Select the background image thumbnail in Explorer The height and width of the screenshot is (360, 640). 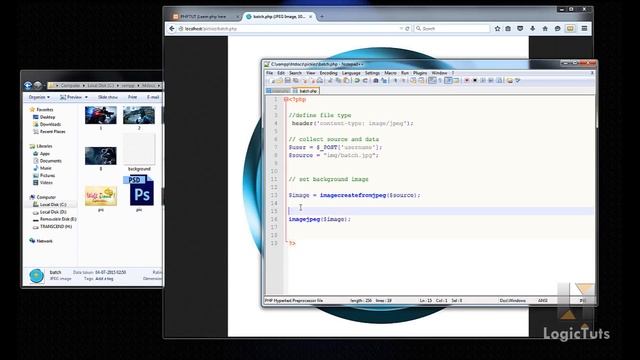point(139,152)
